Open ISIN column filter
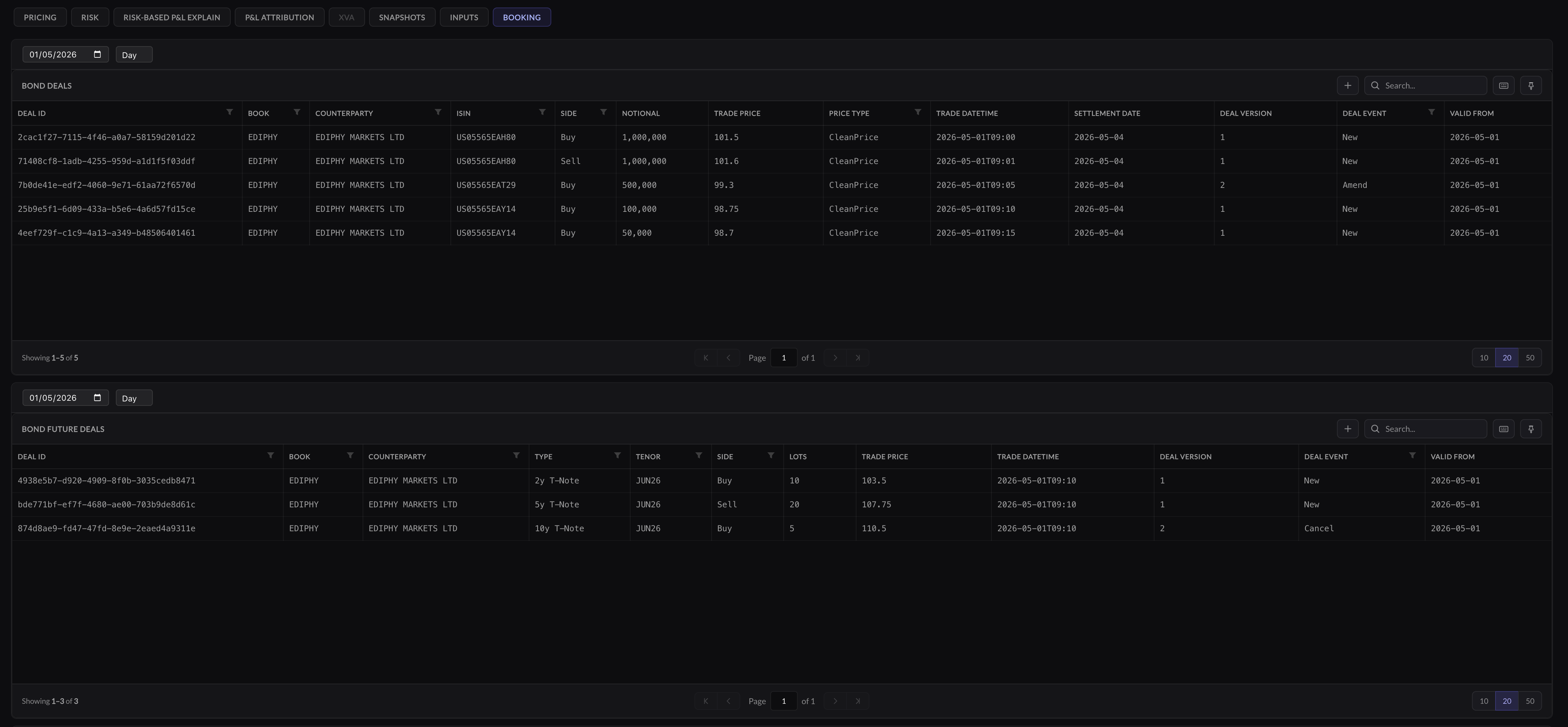The height and width of the screenshot is (727, 1568). (x=542, y=112)
